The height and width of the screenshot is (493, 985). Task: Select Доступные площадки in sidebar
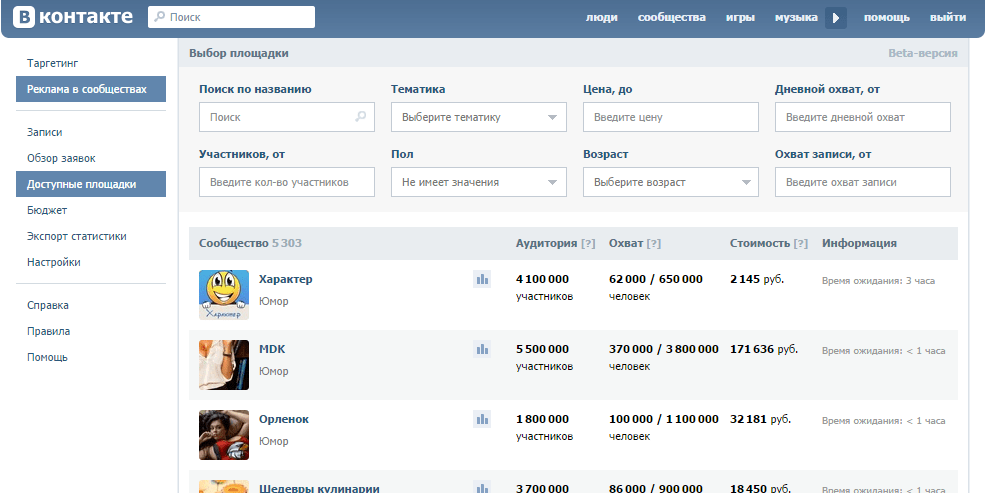click(x=91, y=184)
